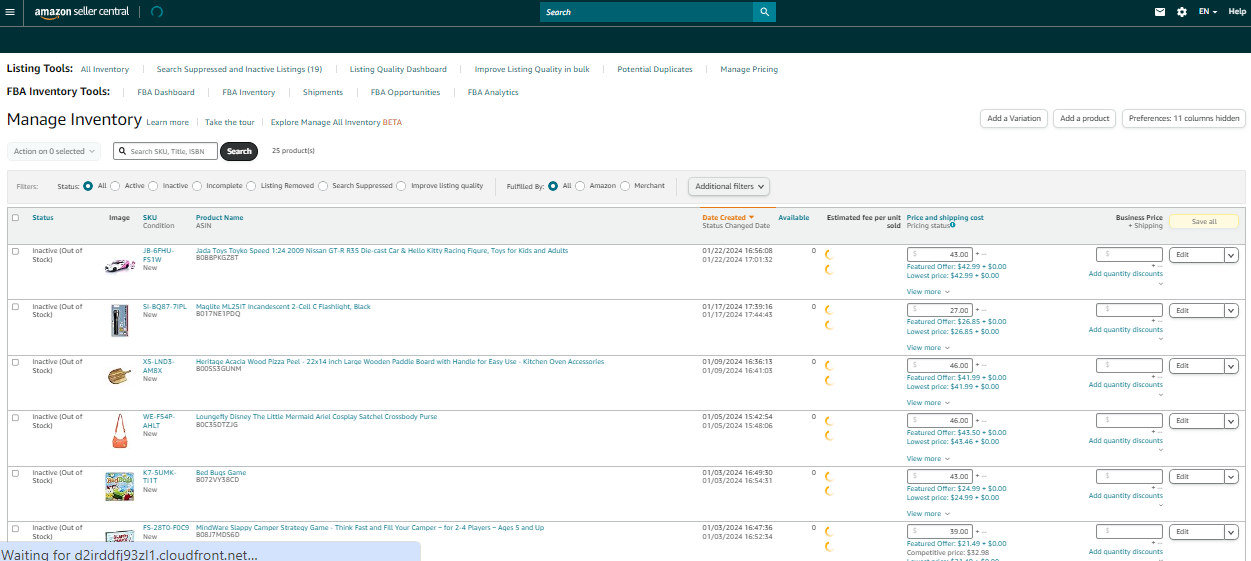The width and height of the screenshot is (1251, 561).
Task: Open the Learn more link
Action: 167,122
